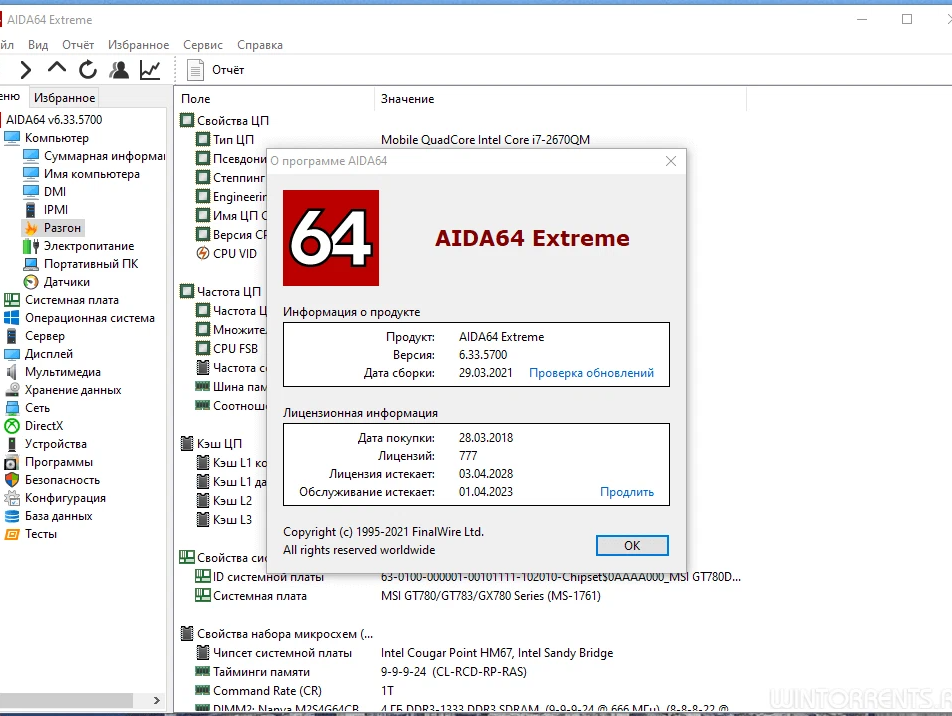Click the sidebar scrollbar right arrow
Viewport: 952px width, 716px height.
coord(157,700)
